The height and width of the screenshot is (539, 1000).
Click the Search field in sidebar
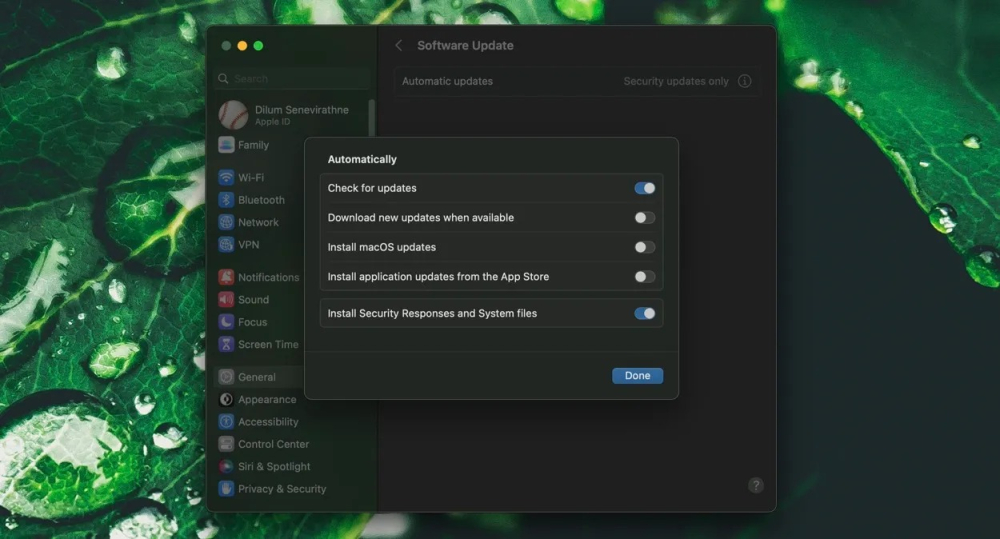pos(295,79)
